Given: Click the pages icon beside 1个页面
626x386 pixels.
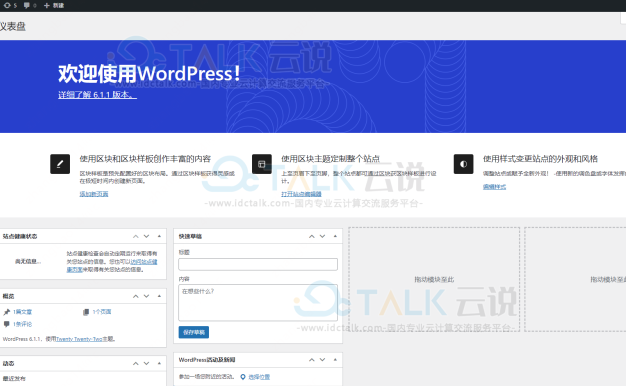Looking at the screenshot, I should point(86,312).
